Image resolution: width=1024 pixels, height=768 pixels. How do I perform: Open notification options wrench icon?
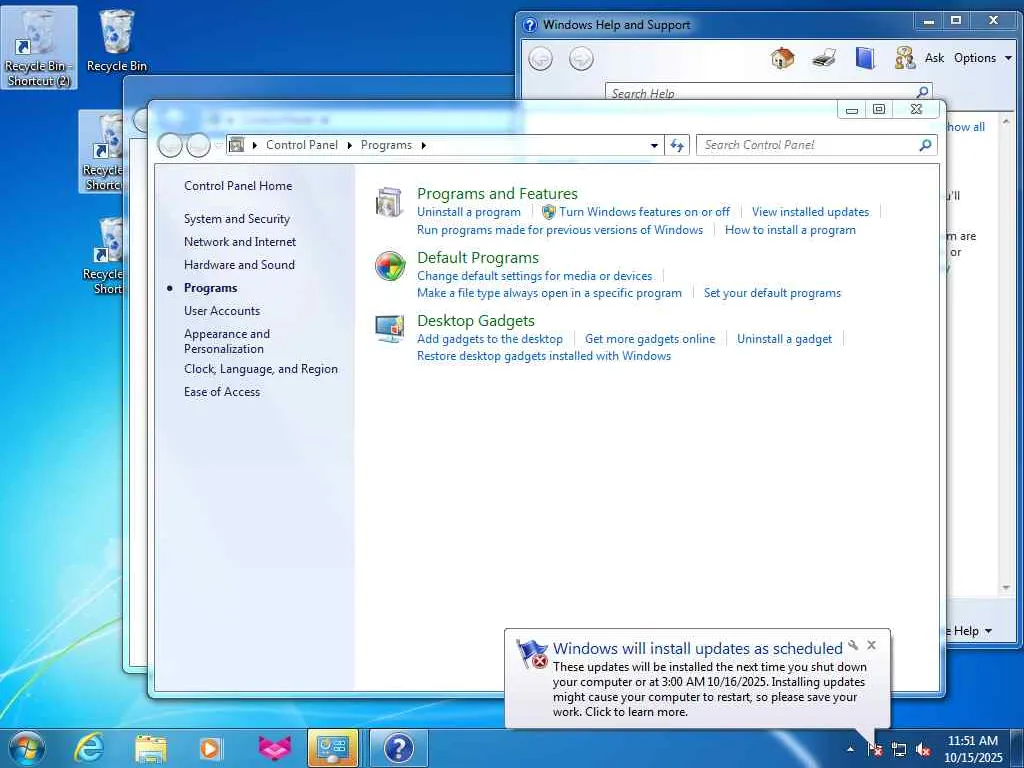click(x=853, y=645)
